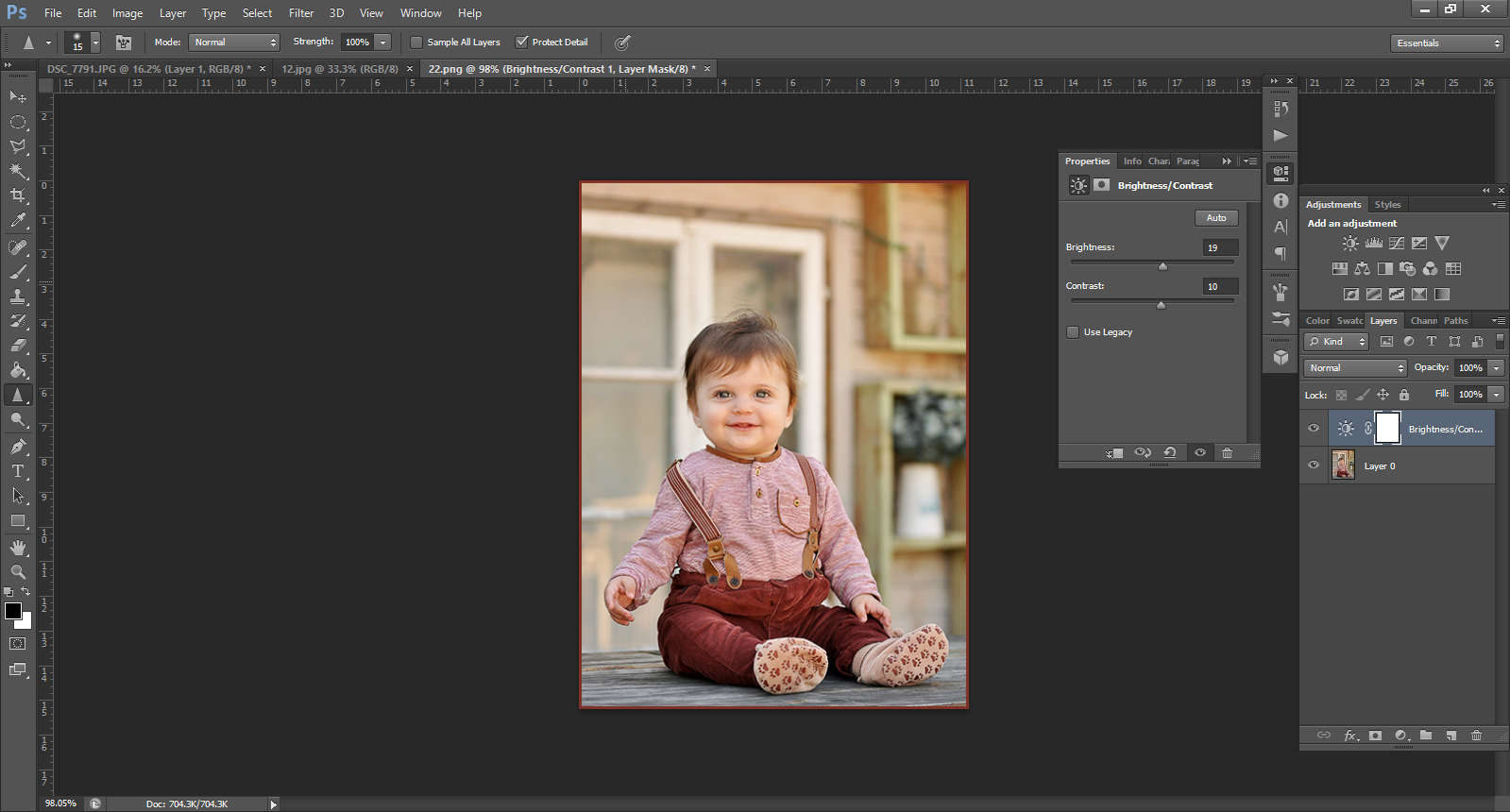Click the create new layer icon
This screenshot has width=1510, height=812.
pos(1451,736)
